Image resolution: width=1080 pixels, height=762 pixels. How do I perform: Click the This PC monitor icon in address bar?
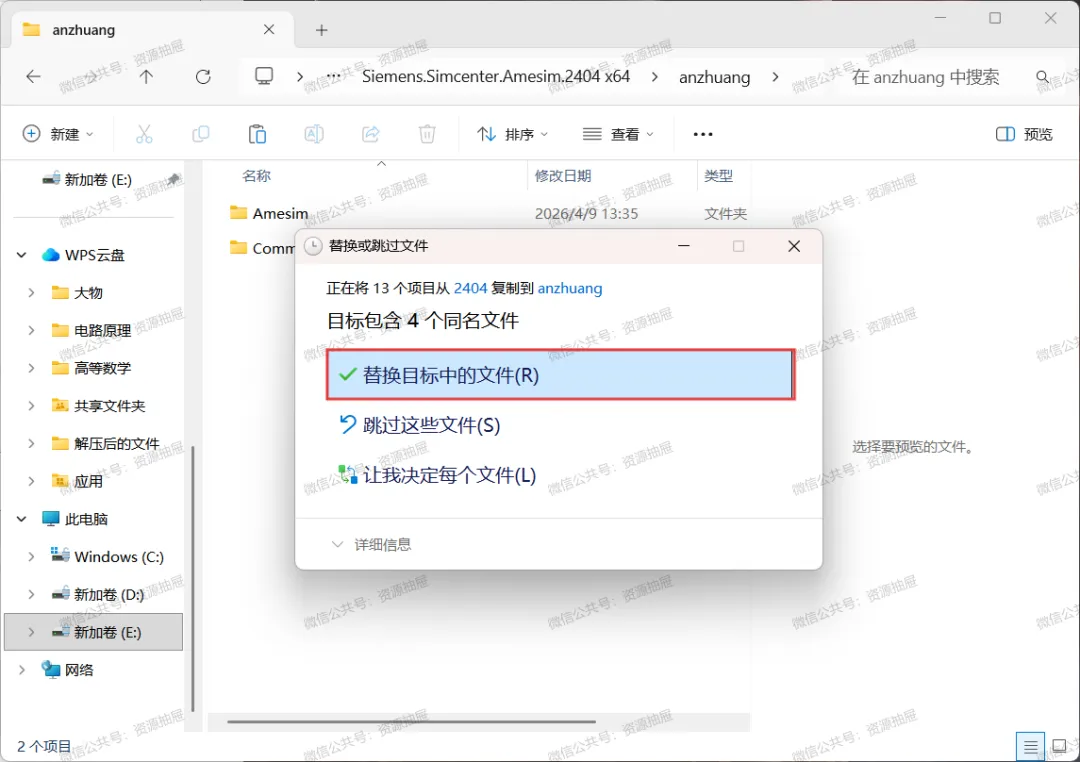(264, 76)
